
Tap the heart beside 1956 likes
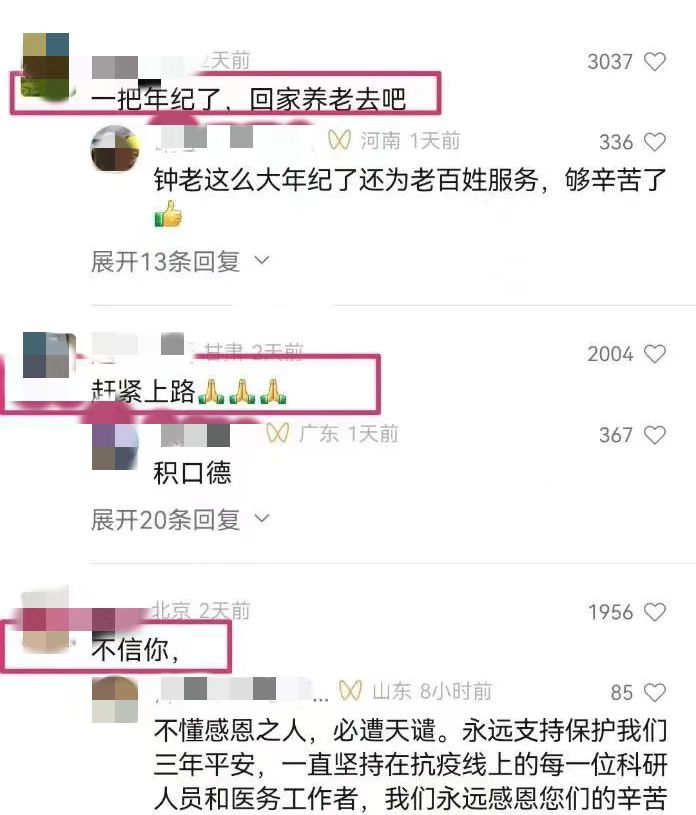pos(654,612)
